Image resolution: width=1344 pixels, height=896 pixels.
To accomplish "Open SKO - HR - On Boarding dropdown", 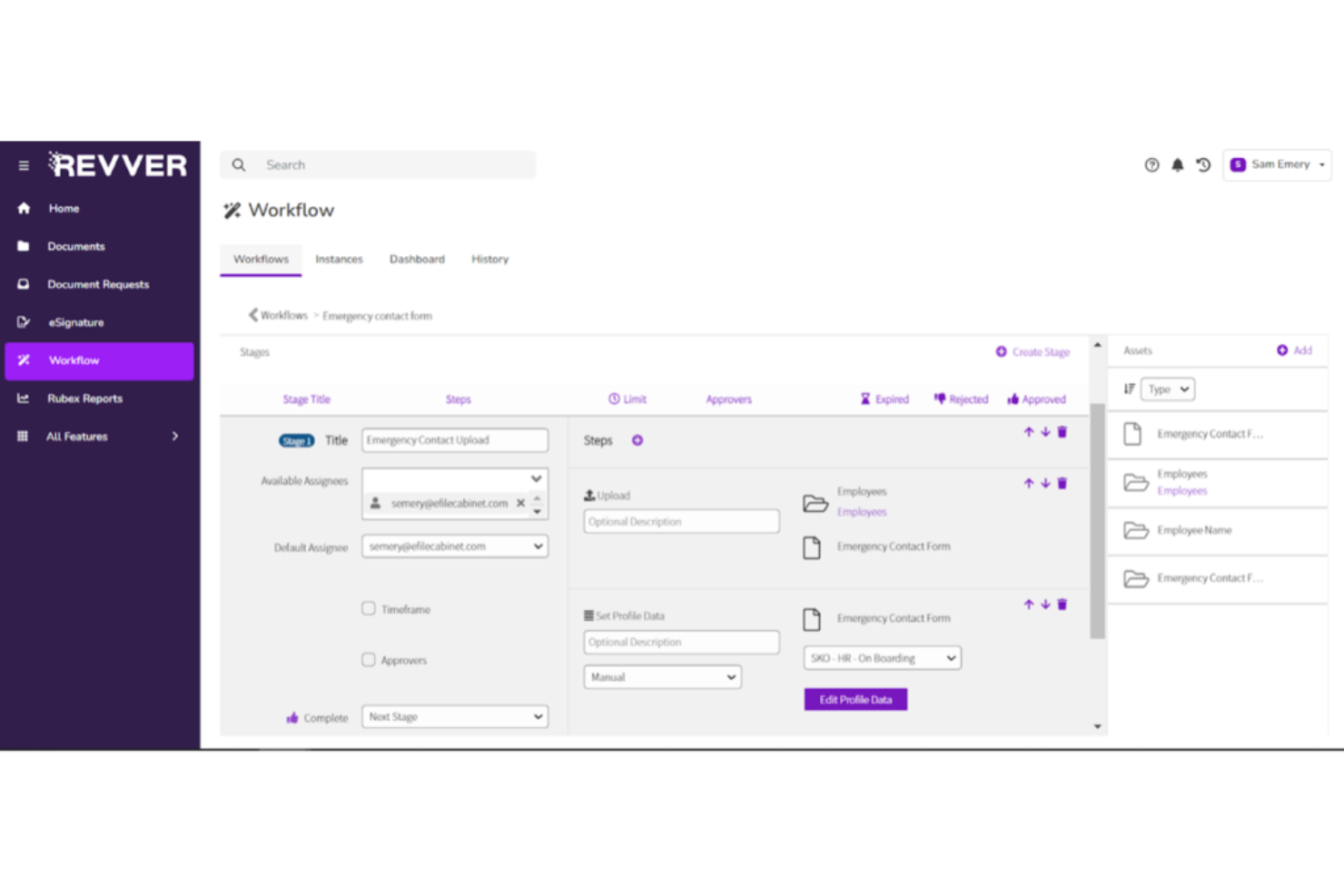I will (883, 658).
